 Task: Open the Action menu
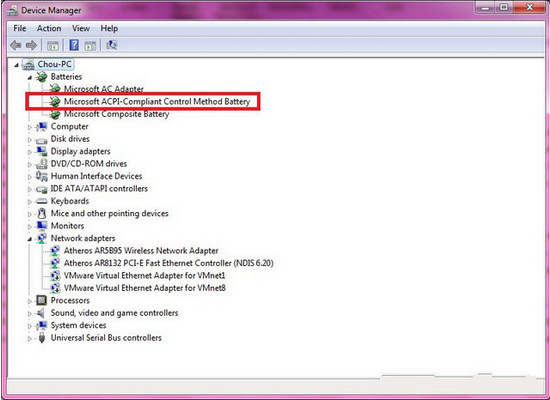click(x=49, y=28)
